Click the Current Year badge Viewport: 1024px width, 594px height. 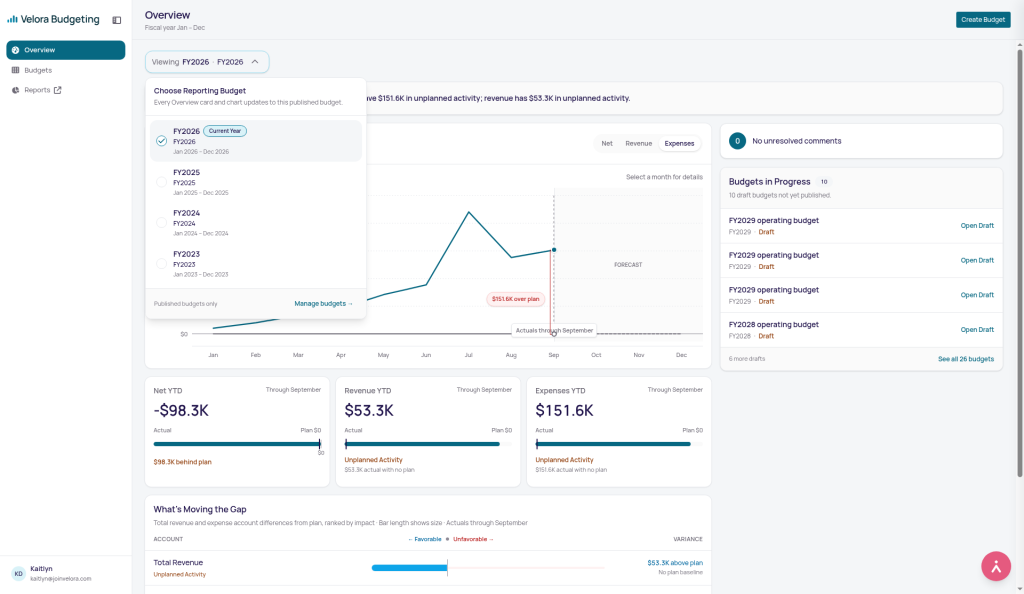click(225, 131)
